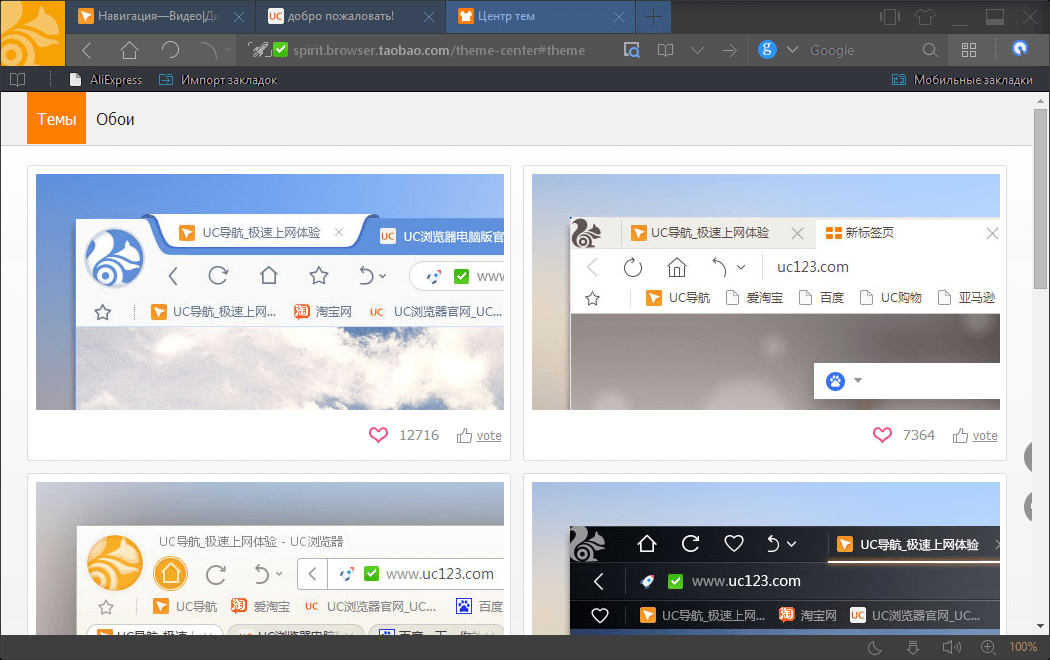Open the skin t-shirt icon
The height and width of the screenshot is (660, 1050).
pyautogui.click(x=925, y=17)
